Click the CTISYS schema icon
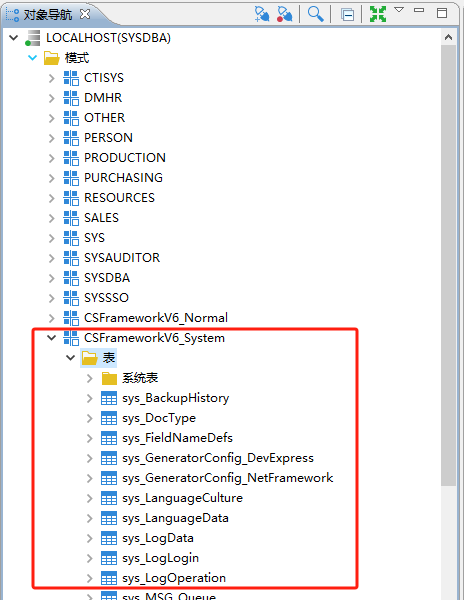Viewport: 464px width, 600px height. 71,78
